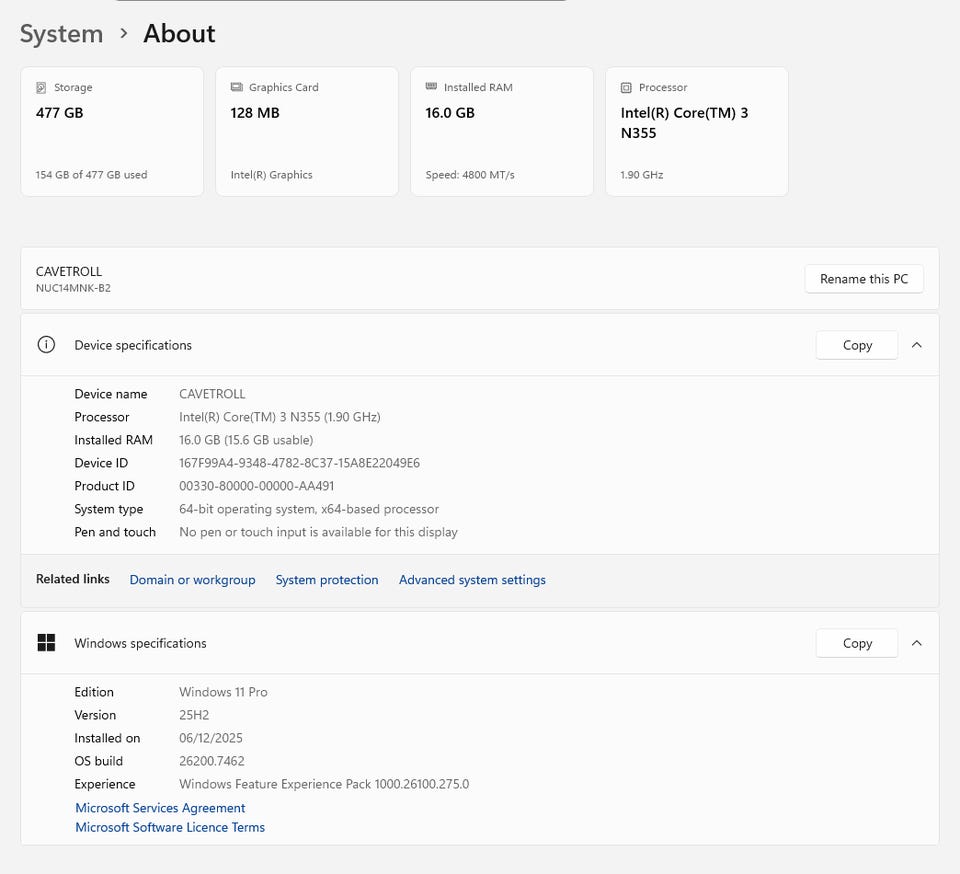Open the Microsoft Services Agreement
Screen dimensions: 960x874
(x=160, y=808)
